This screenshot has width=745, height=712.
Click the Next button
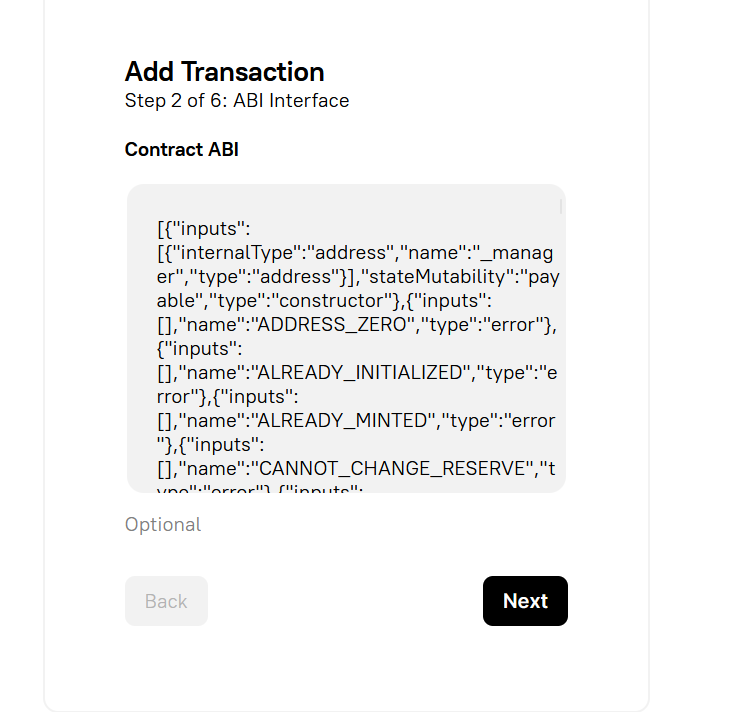[x=525, y=601]
